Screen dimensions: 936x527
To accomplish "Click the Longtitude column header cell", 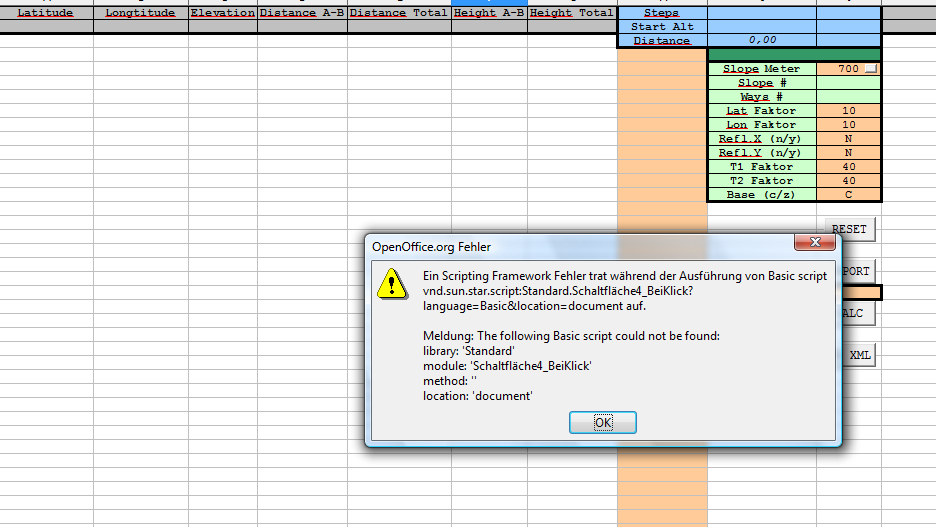I will pyautogui.click(x=140, y=13).
